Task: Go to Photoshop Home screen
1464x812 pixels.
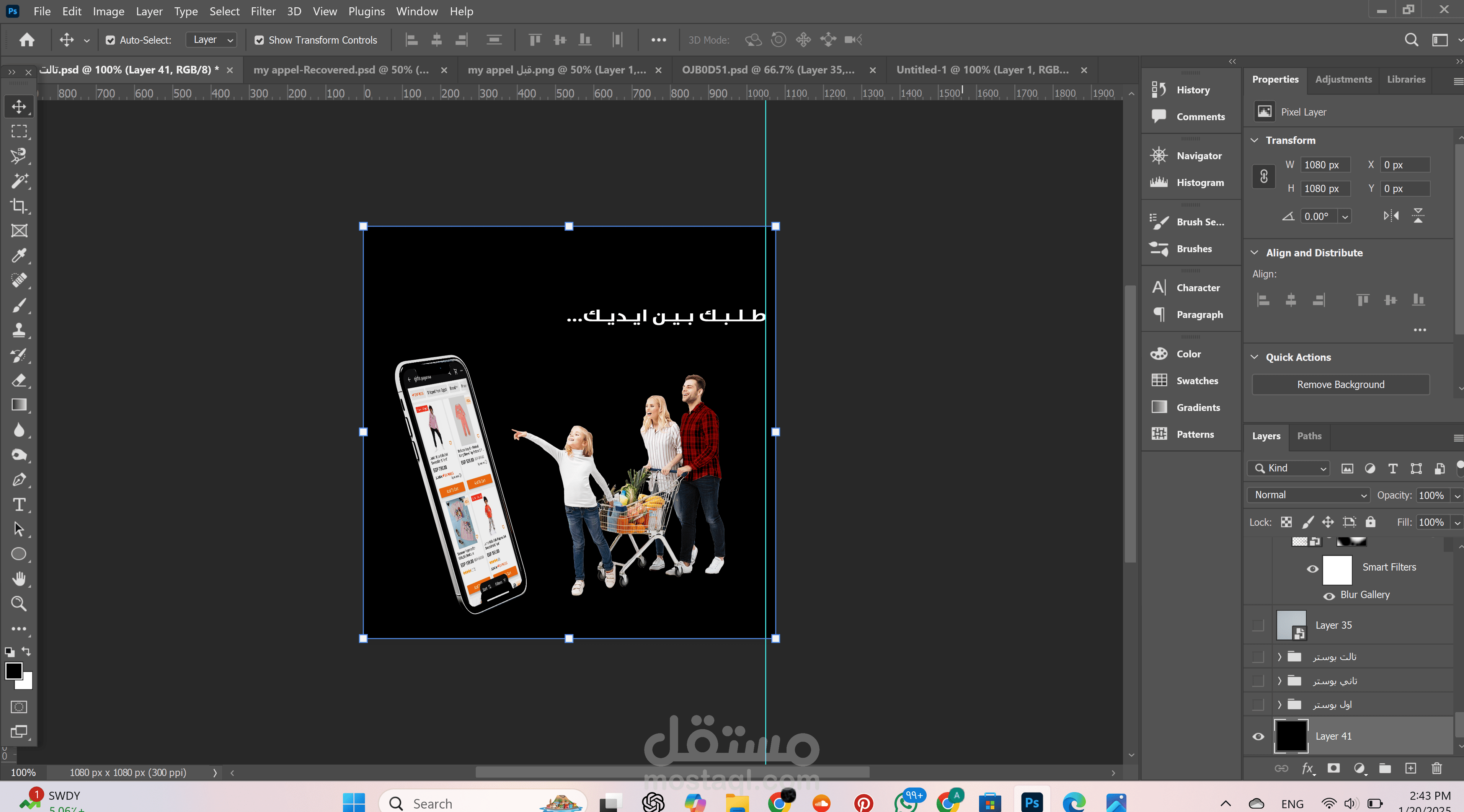Action: 27,40
